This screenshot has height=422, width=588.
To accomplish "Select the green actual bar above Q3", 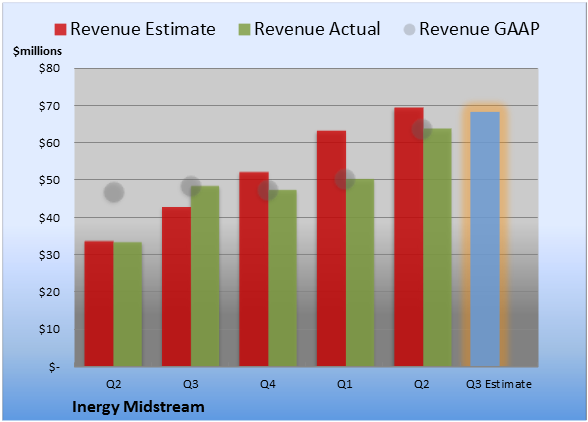I will coord(205,276).
